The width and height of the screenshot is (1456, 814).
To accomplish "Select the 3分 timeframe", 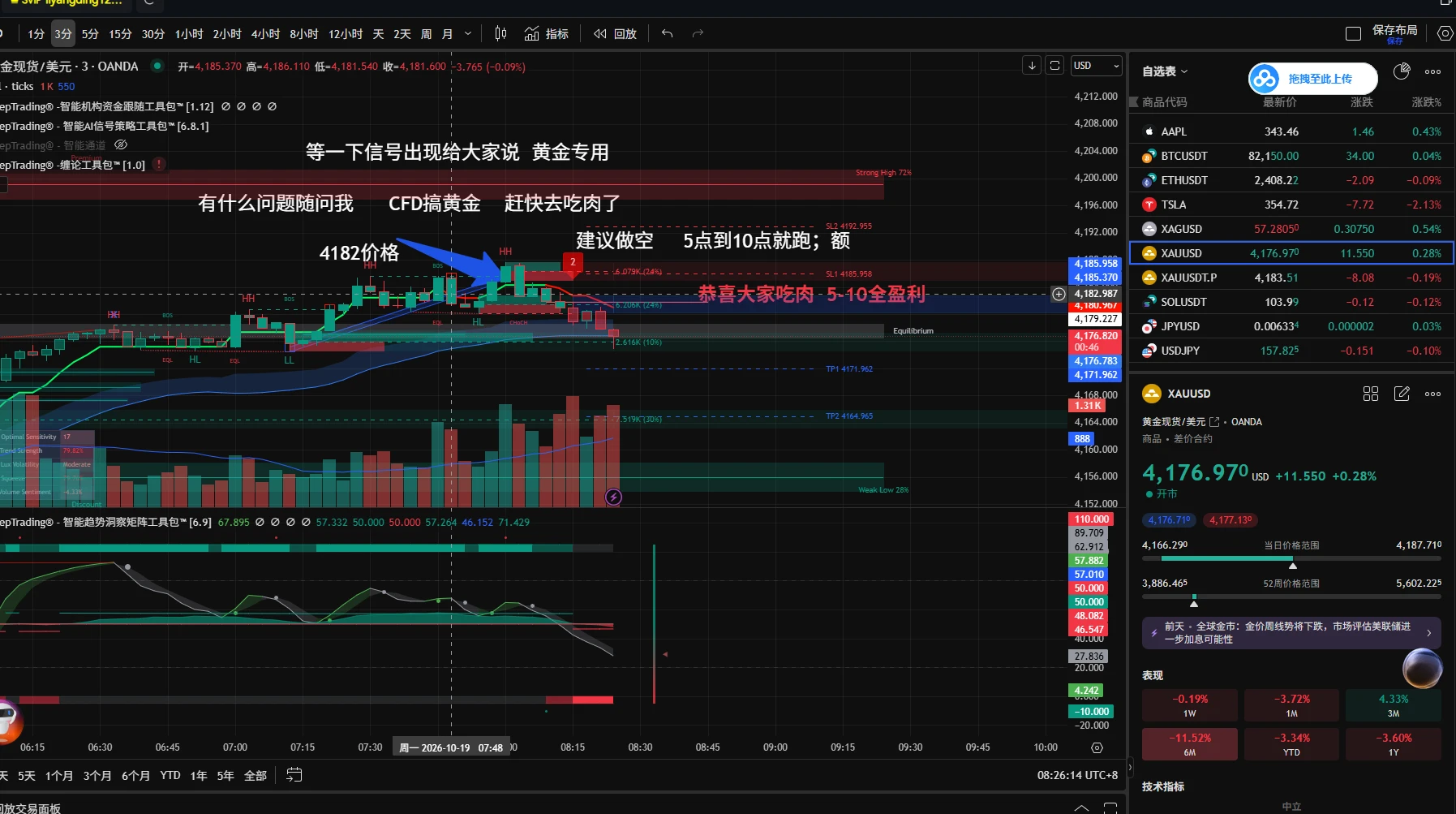I will coord(63,33).
